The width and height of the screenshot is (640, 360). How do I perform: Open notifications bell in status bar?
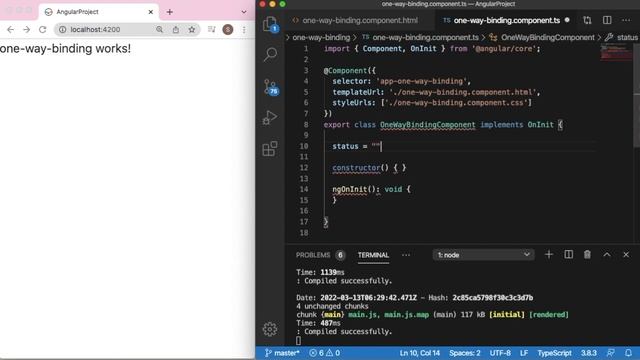(x=628, y=353)
